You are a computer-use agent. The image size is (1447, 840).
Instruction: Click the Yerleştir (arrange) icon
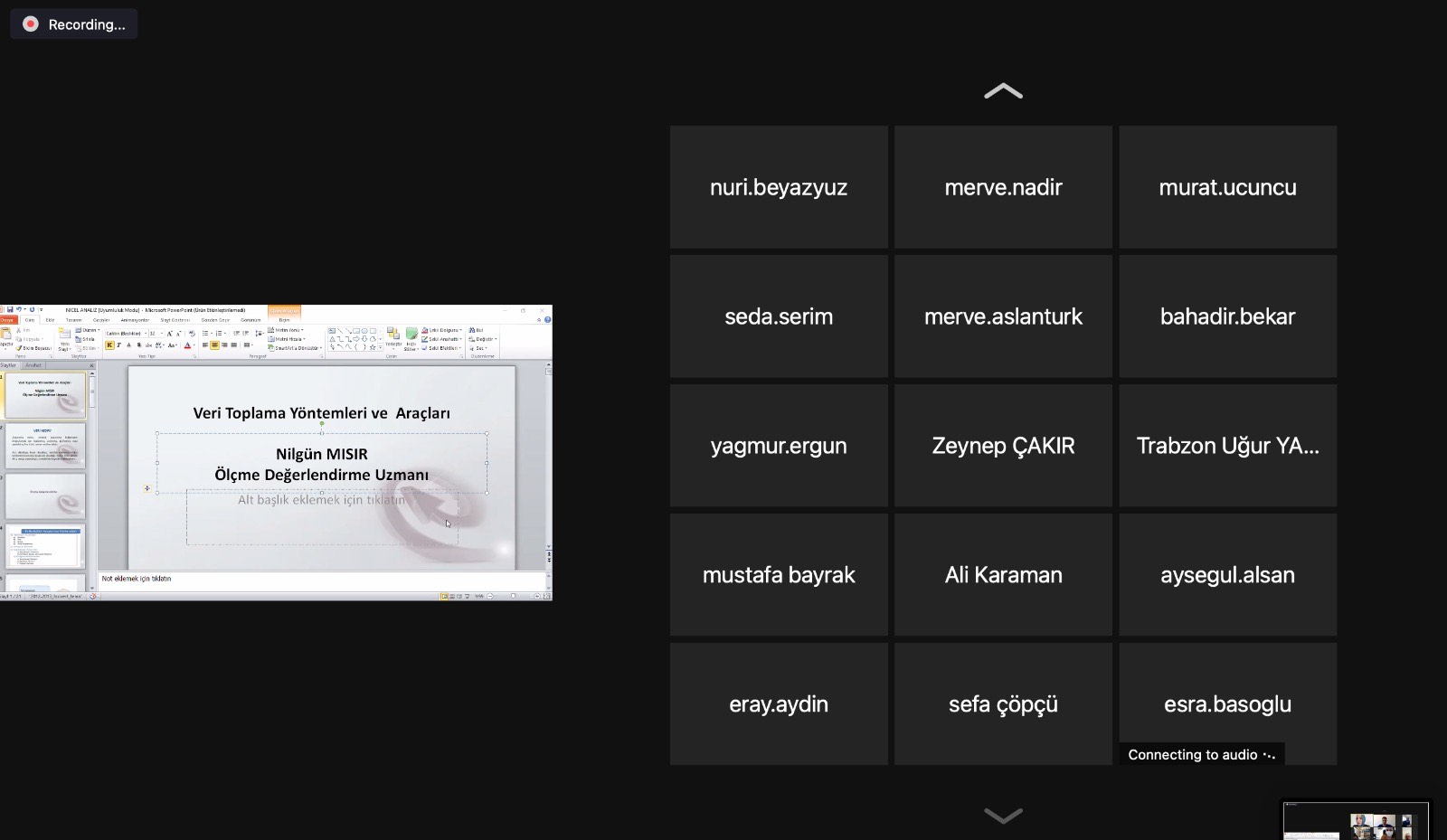tap(393, 338)
